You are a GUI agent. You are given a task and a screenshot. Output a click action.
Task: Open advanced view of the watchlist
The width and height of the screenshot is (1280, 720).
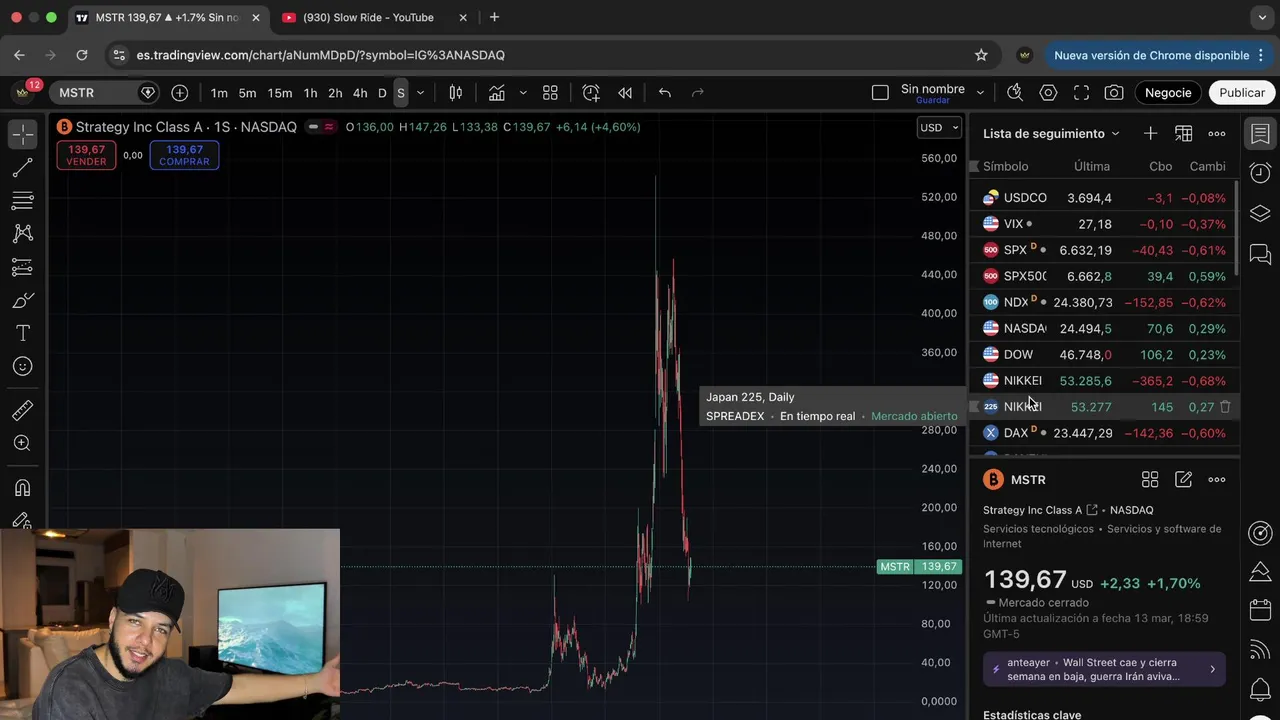pyautogui.click(x=1183, y=134)
